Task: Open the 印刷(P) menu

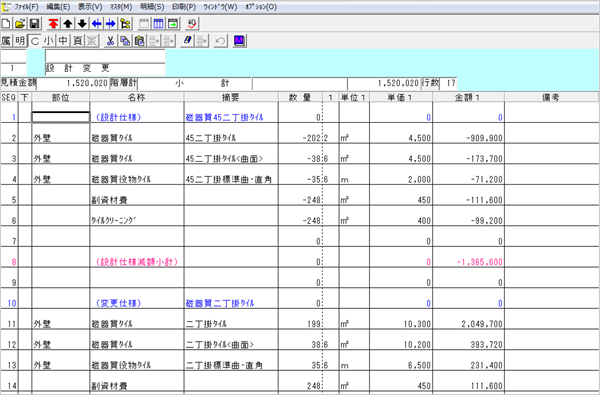Action: 184,7
